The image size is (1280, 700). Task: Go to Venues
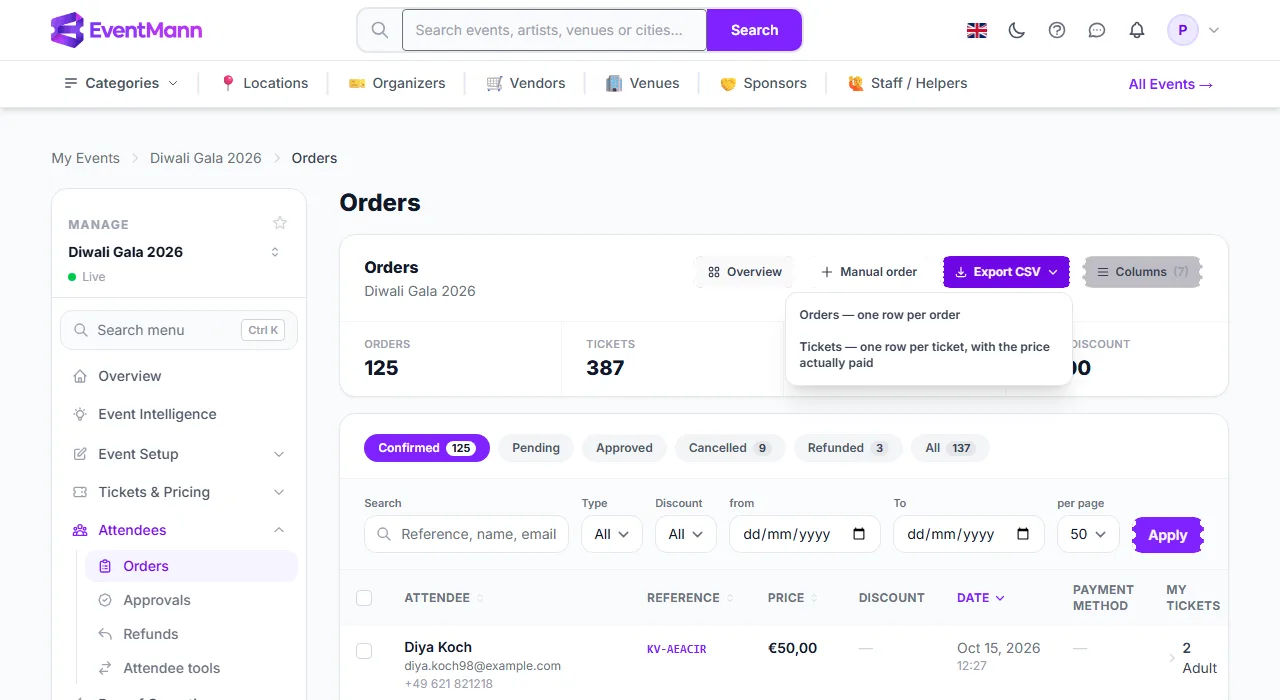(x=643, y=83)
